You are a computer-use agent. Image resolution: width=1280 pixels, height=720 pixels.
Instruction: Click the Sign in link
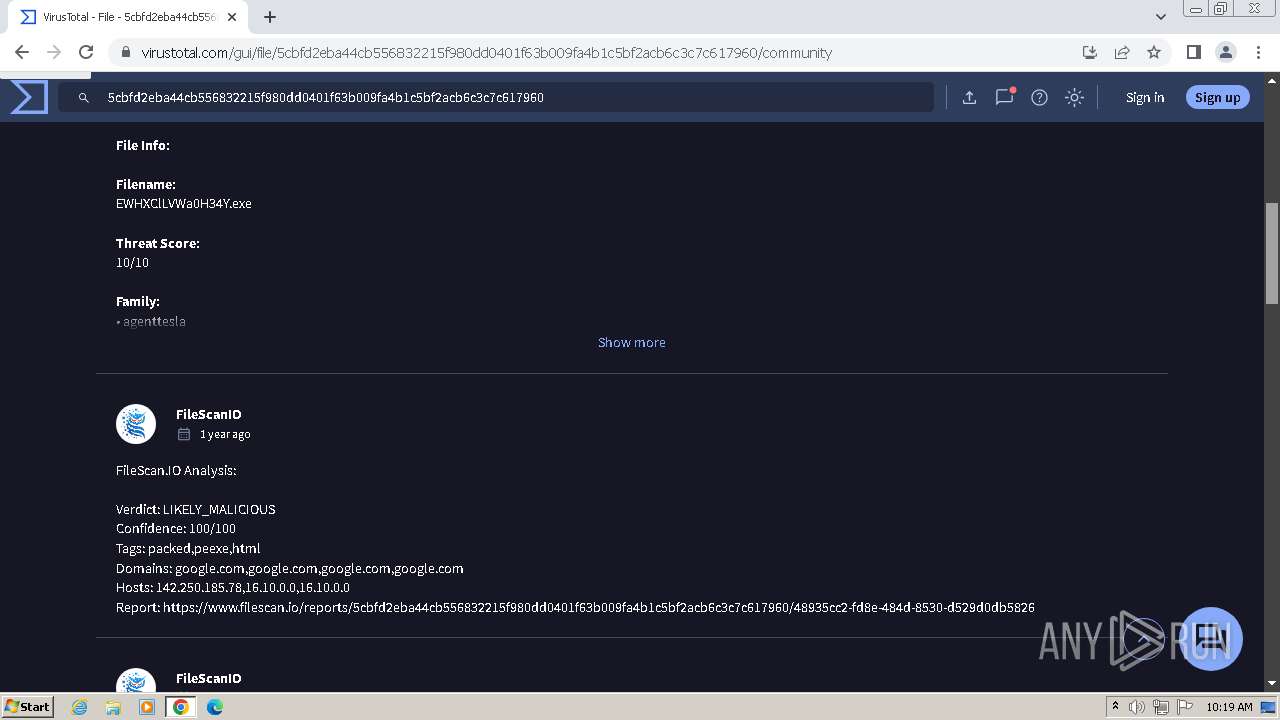tap(1145, 97)
